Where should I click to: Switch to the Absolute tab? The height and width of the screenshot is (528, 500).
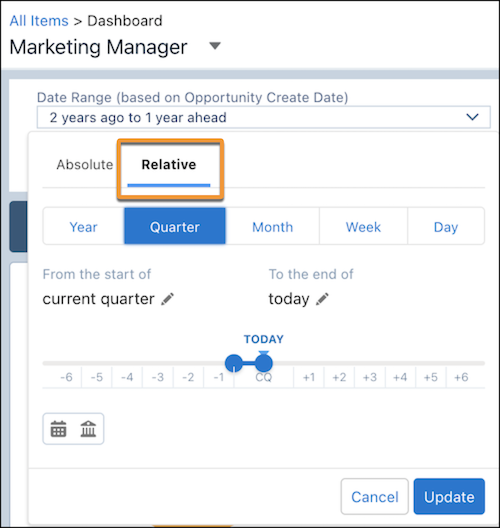pos(85,165)
